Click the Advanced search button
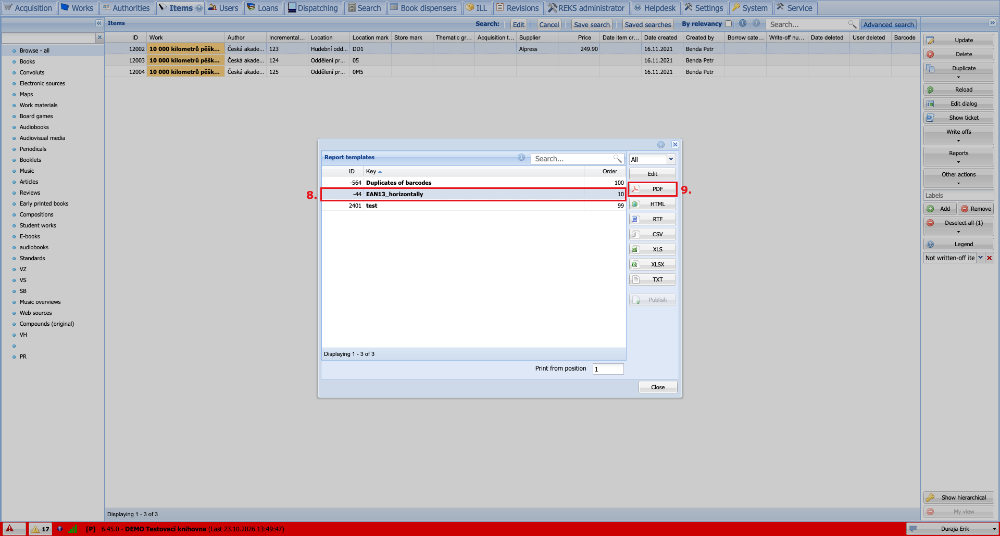 tap(888, 24)
